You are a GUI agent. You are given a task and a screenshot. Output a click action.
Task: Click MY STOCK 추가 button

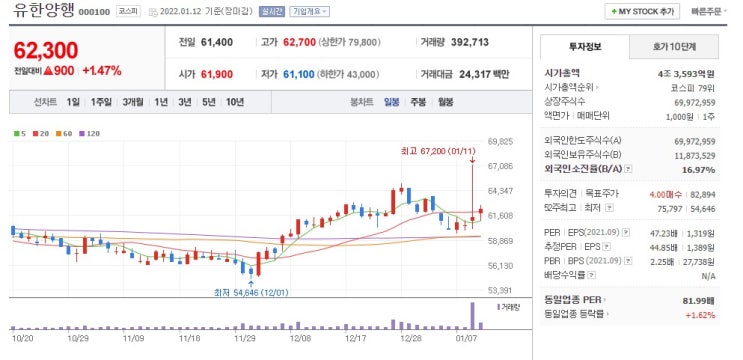[x=642, y=11]
